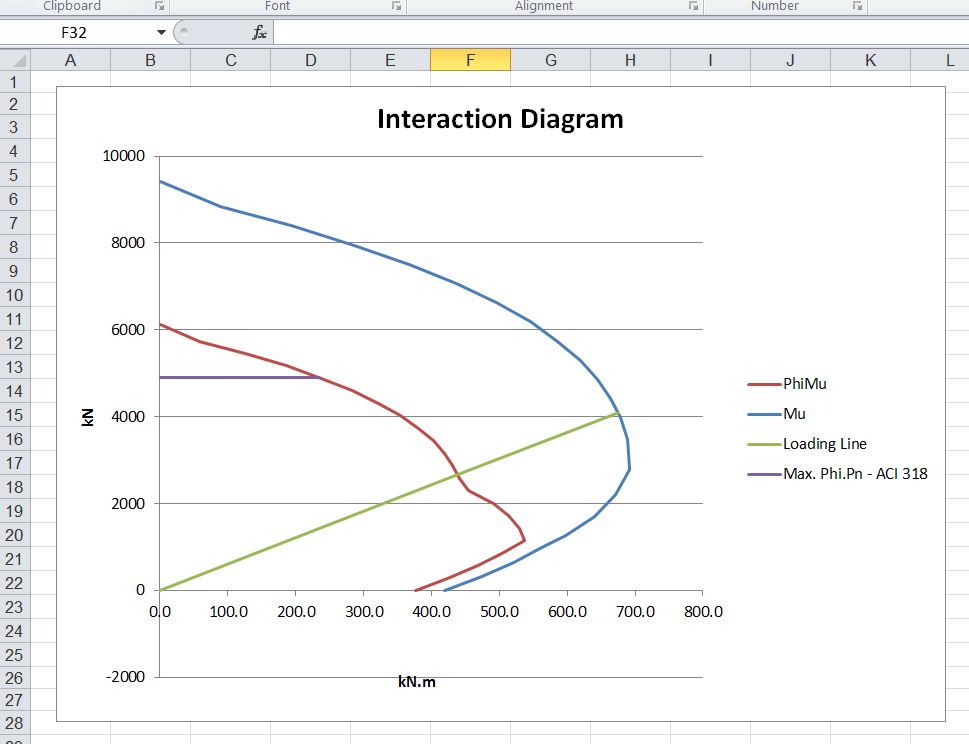Open the Alignment dialog launcher
This screenshot has width=969, height=744.
pos(693,6)
